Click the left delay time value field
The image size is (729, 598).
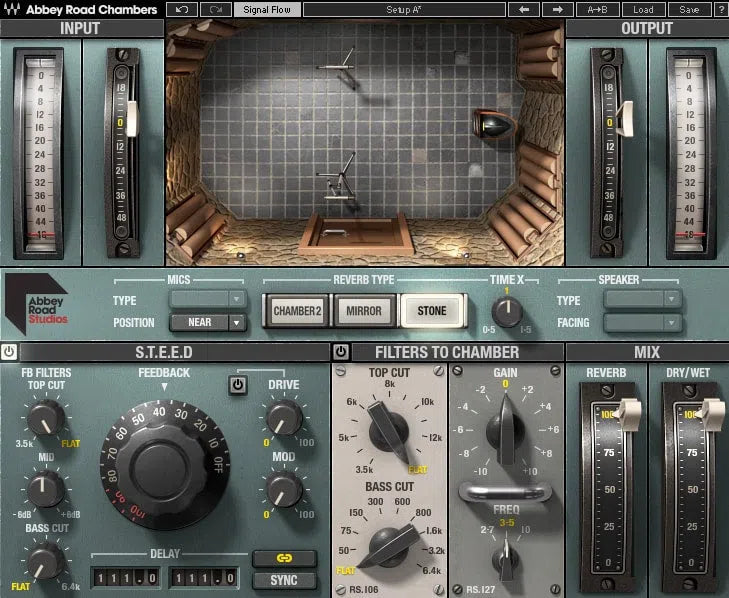(x=127, y=577)
